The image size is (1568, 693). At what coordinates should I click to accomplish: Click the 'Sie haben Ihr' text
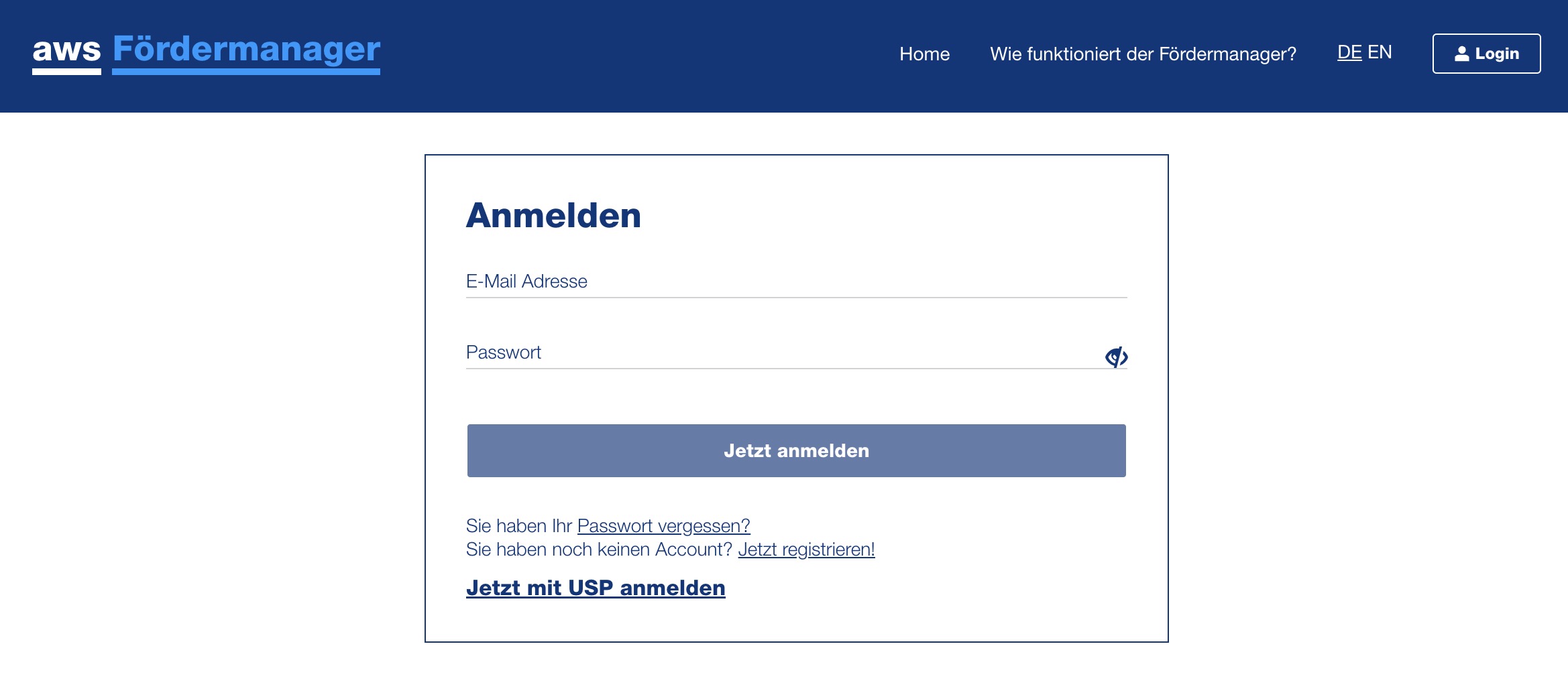click(x=518, y=526)
